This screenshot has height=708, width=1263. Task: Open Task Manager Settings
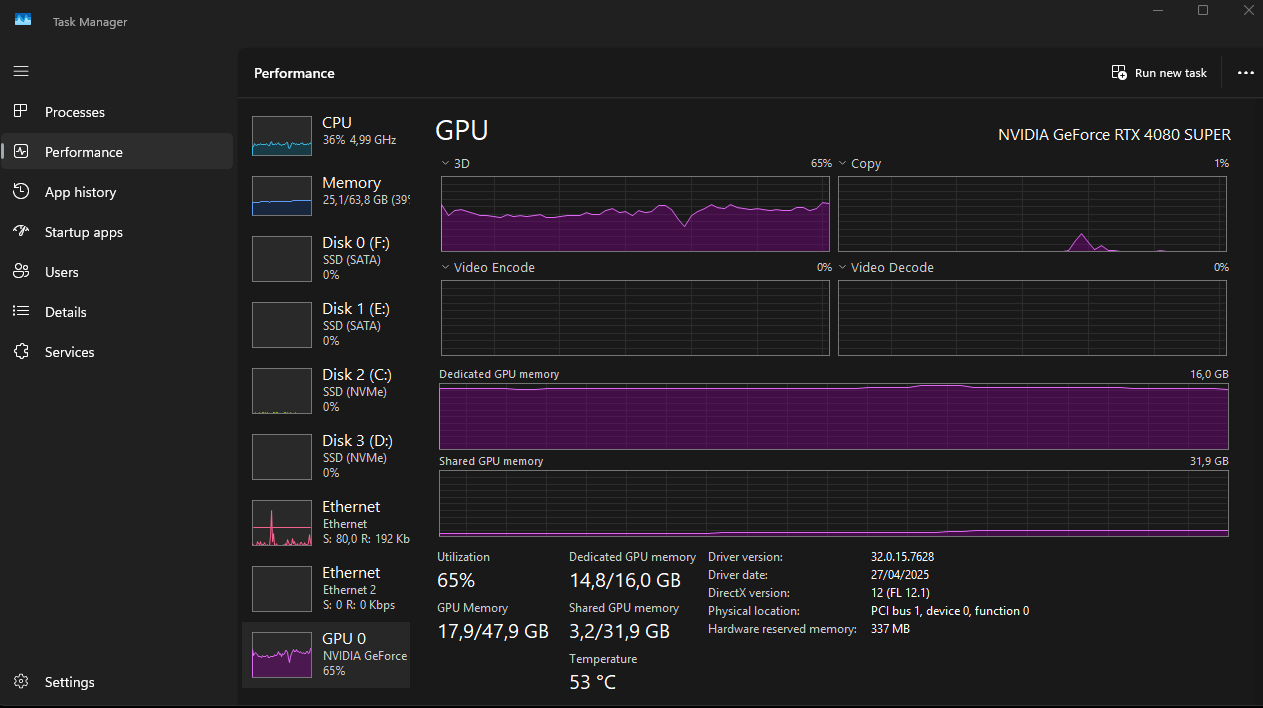point(69,681)
